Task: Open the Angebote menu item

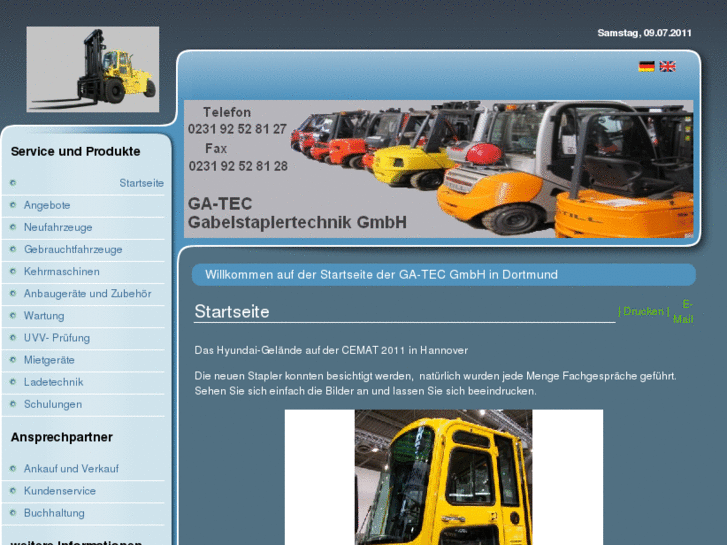Action: click(x=47, y=205)
